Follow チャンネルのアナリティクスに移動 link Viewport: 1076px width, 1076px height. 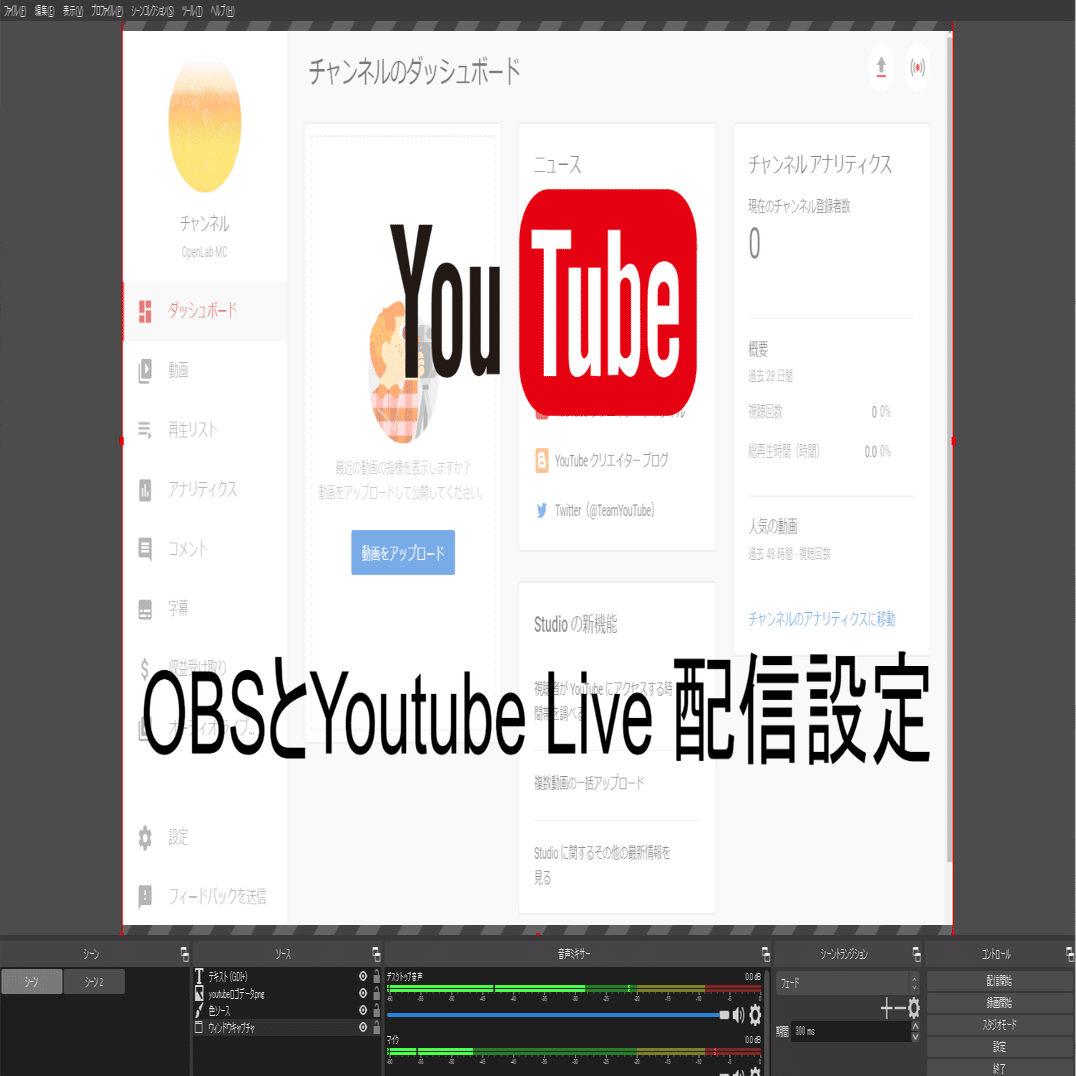point(821,619)
